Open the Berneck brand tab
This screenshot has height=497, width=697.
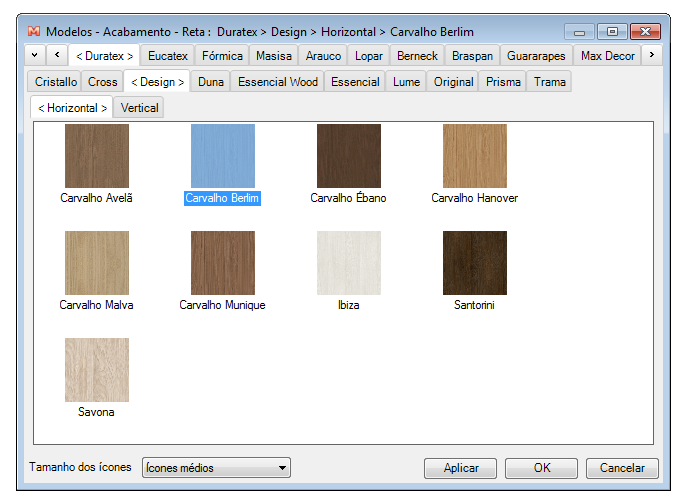417,56
